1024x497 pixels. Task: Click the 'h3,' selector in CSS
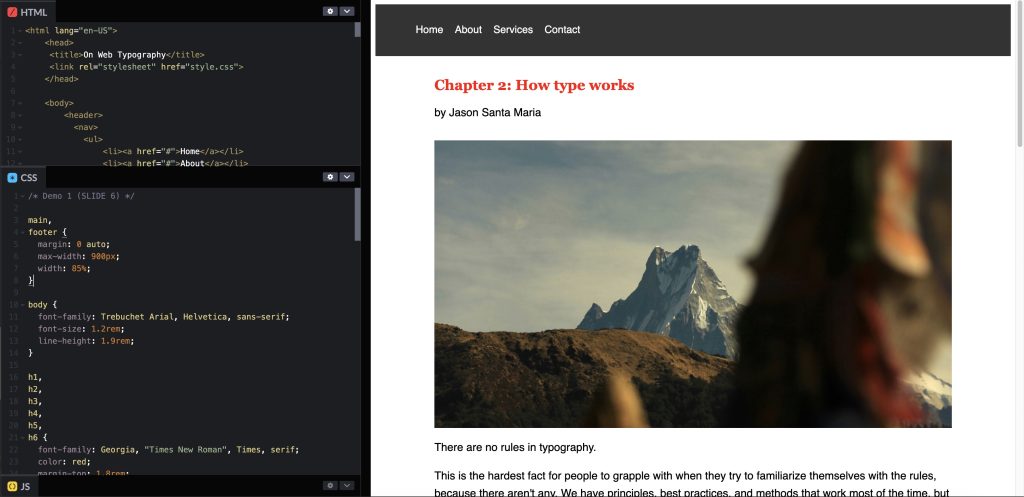35,402
